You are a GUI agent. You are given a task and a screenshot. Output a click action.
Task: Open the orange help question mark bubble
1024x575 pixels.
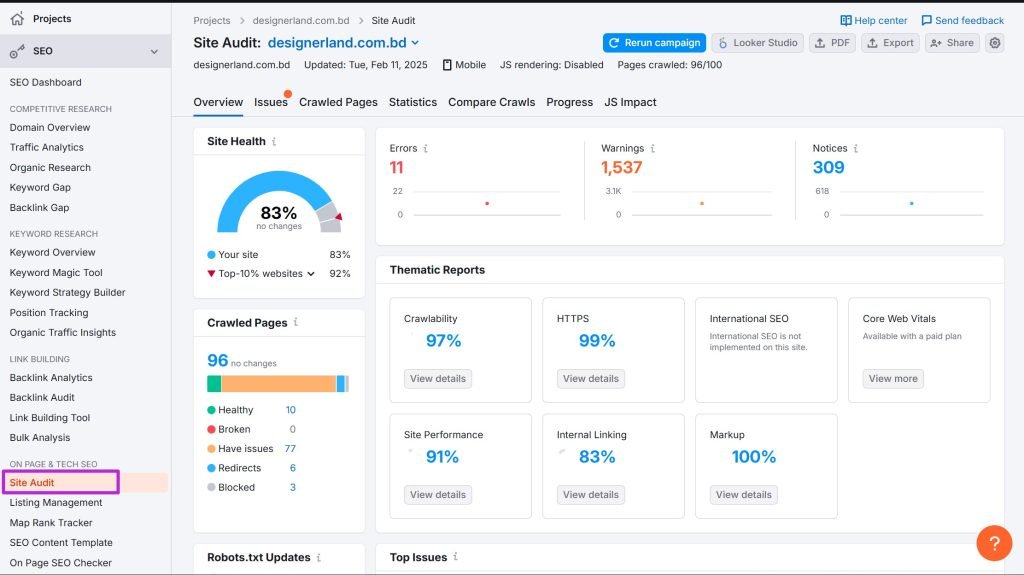coord(994,543)
